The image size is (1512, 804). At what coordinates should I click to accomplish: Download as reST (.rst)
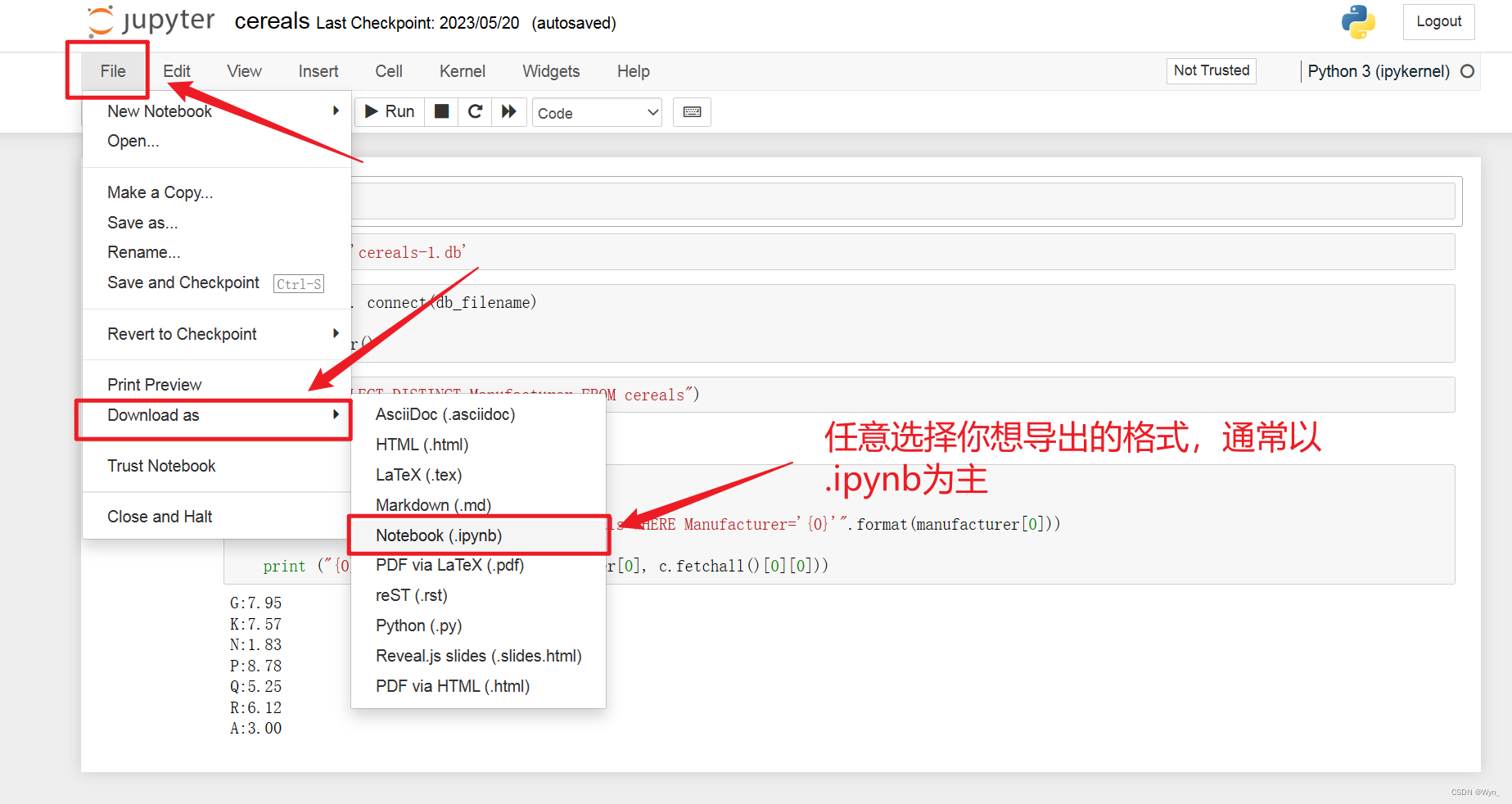478,595
